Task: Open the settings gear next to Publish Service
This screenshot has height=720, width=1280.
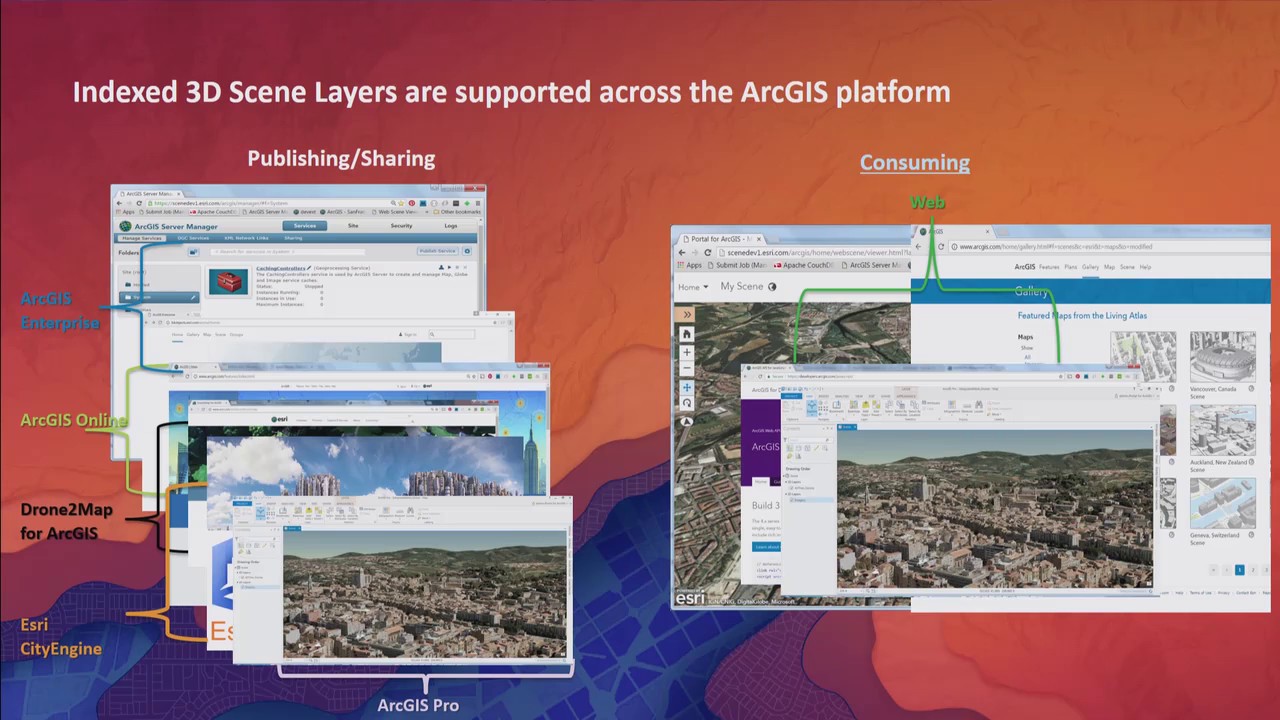Action: click(467, 251)
